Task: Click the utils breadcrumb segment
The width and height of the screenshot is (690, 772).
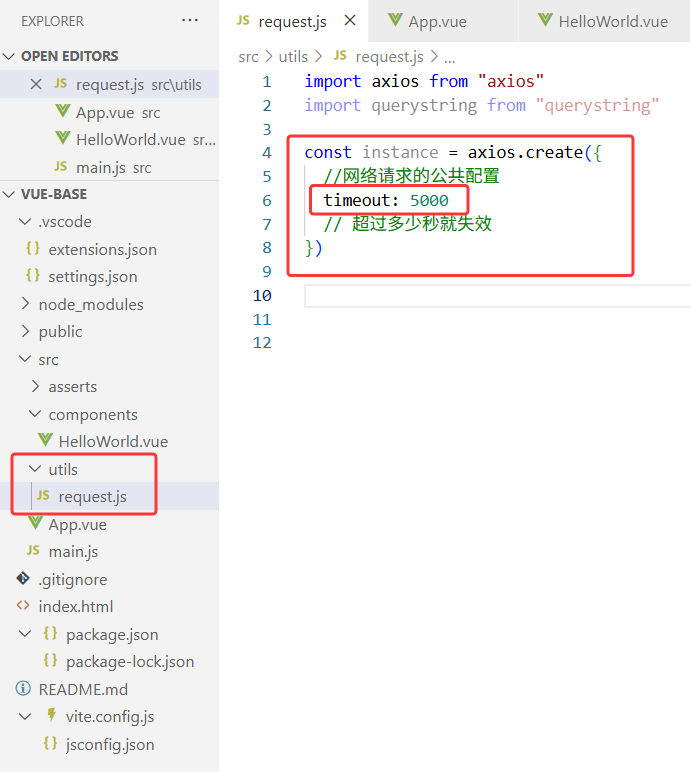Action: tap(293, 57)
